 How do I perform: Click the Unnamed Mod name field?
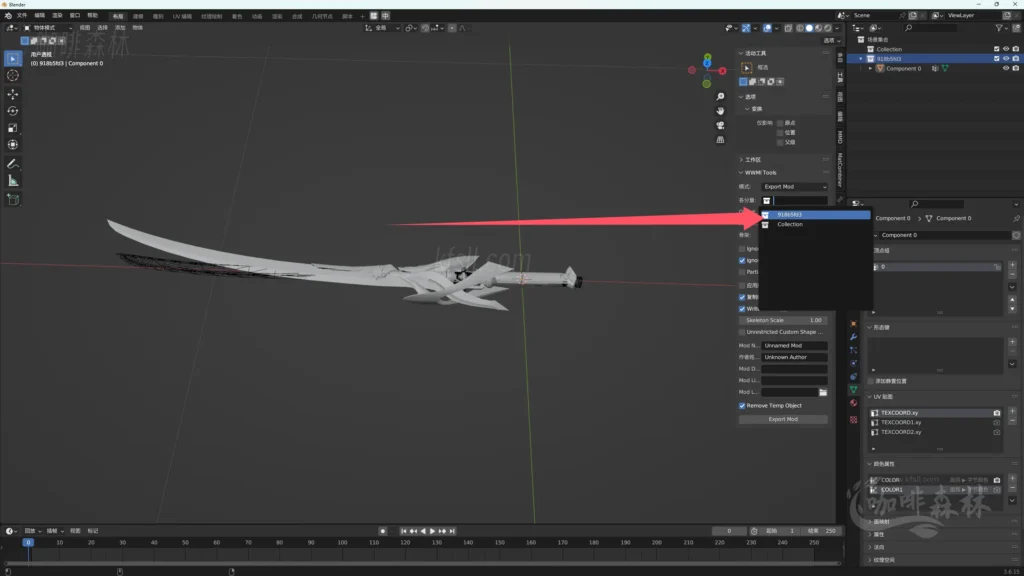(794, 346)
